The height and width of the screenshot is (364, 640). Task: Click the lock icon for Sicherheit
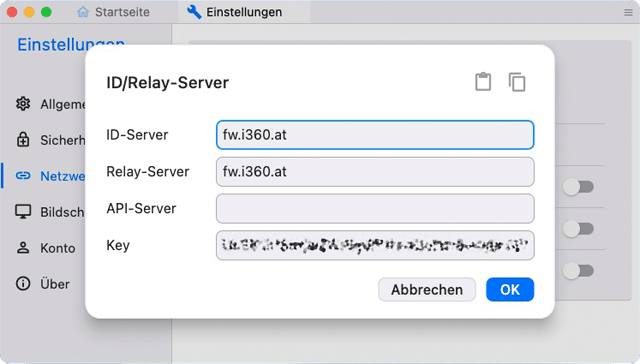[23, 140]
